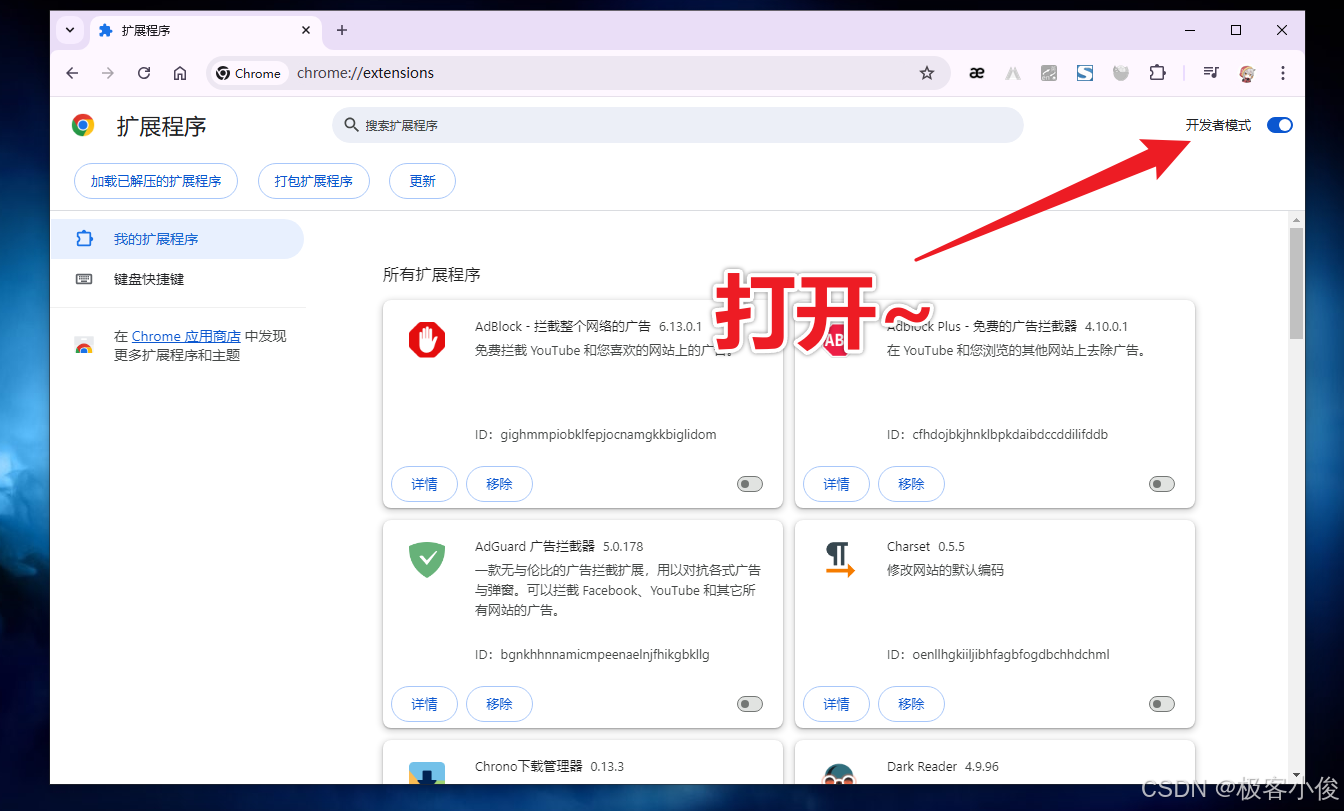Click the AdGuard green shield icon

[x=427, y=559]
